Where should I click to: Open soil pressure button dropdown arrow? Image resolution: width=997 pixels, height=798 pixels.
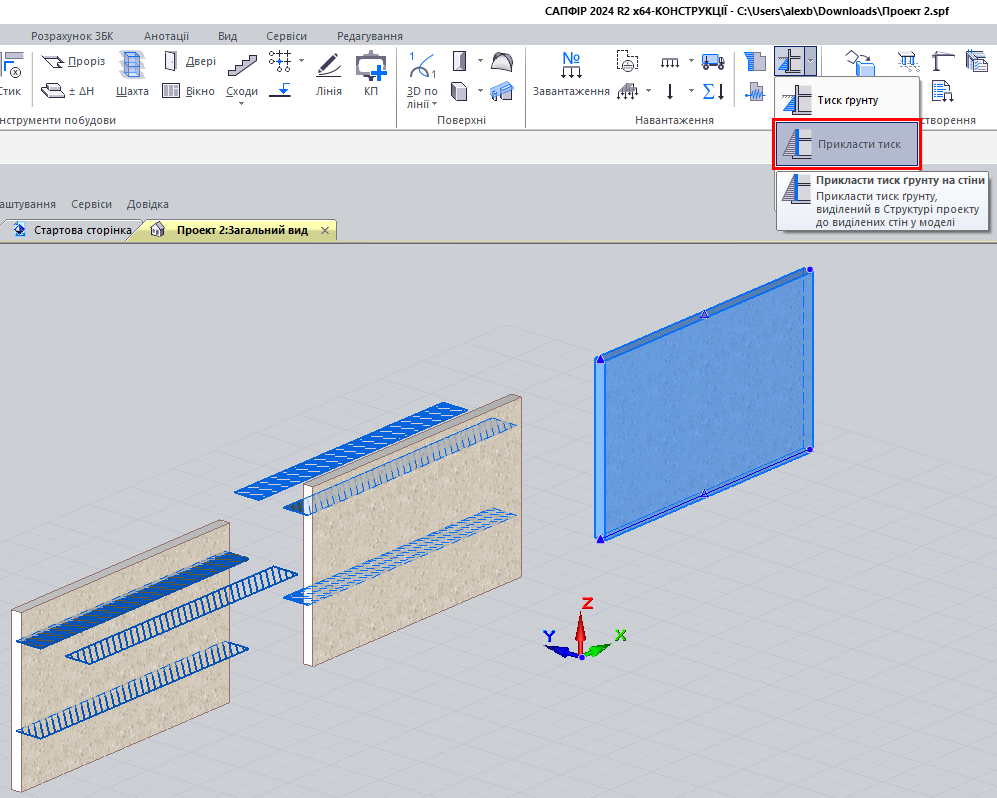point(809,61)
